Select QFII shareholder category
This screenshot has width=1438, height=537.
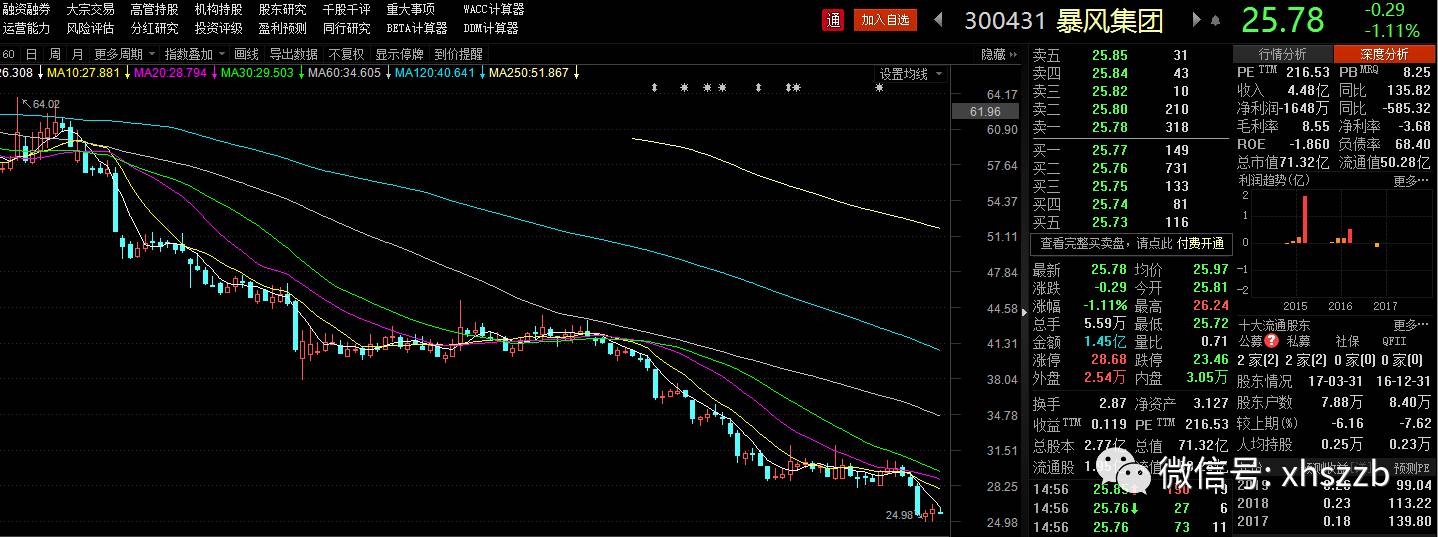point(1394,340)
